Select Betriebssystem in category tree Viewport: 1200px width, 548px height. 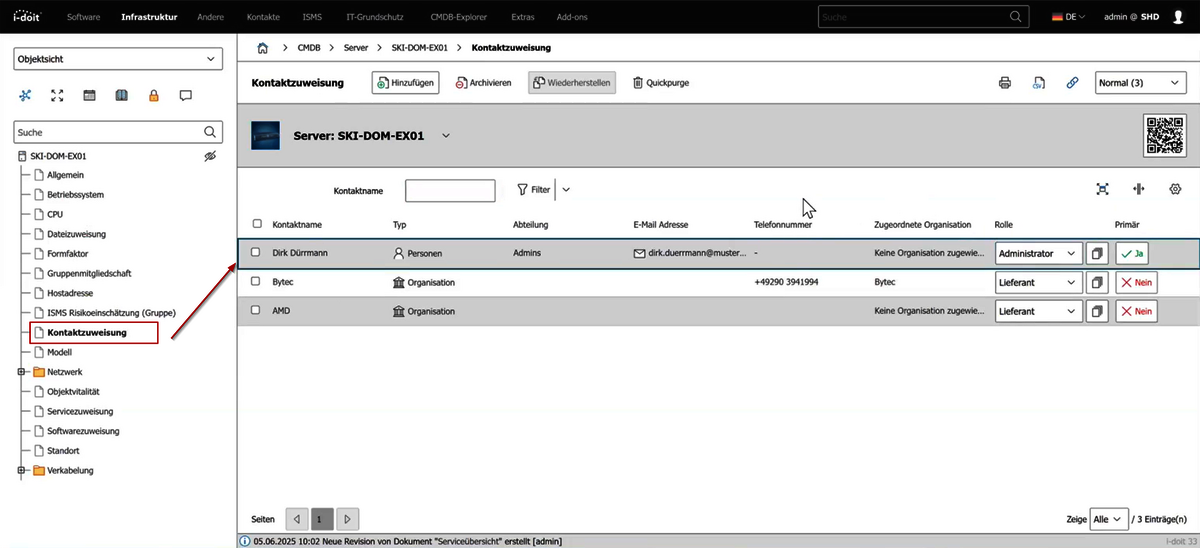coord(76,195)
